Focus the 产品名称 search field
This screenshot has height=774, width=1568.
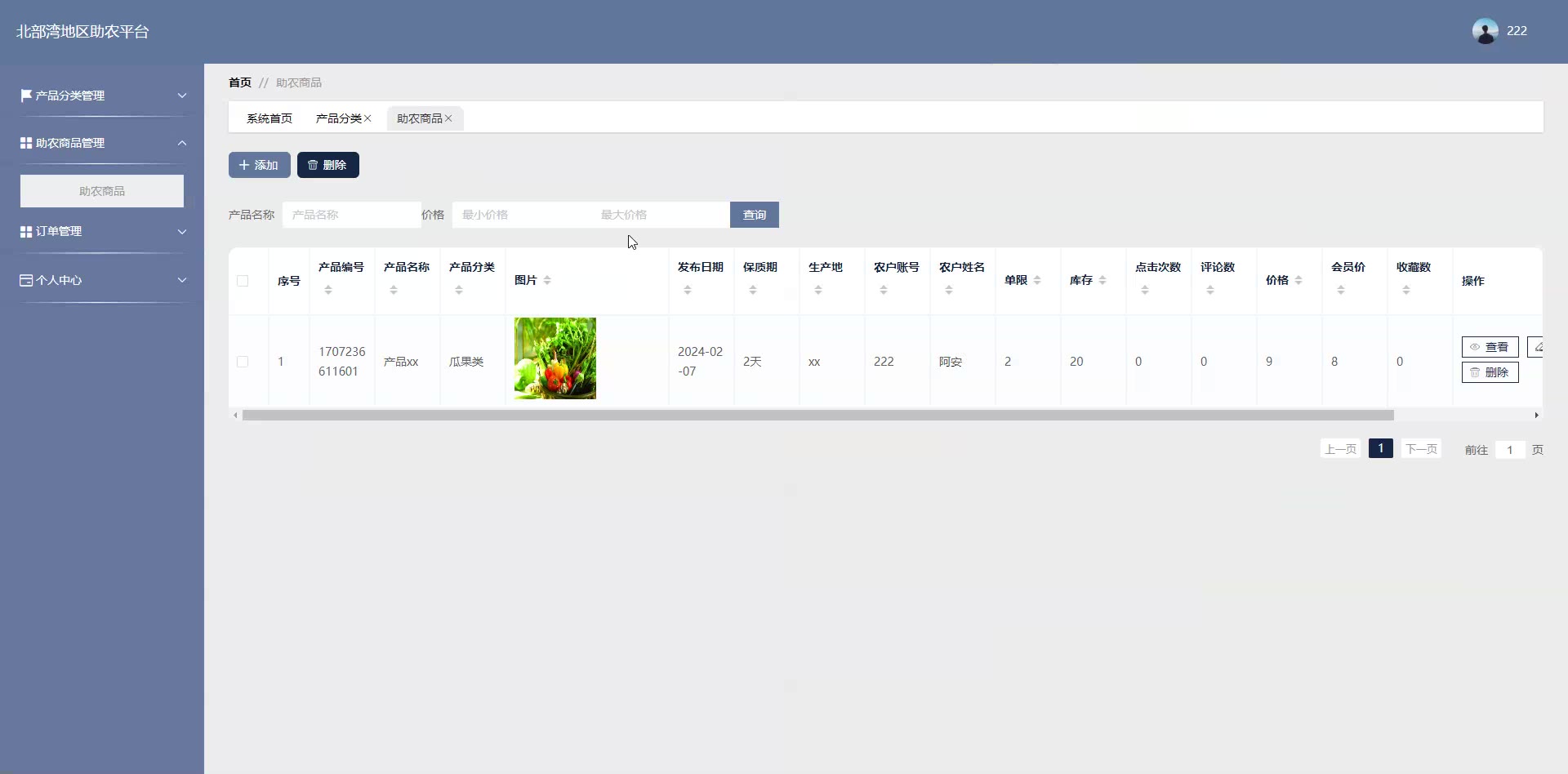click(352, 215)
